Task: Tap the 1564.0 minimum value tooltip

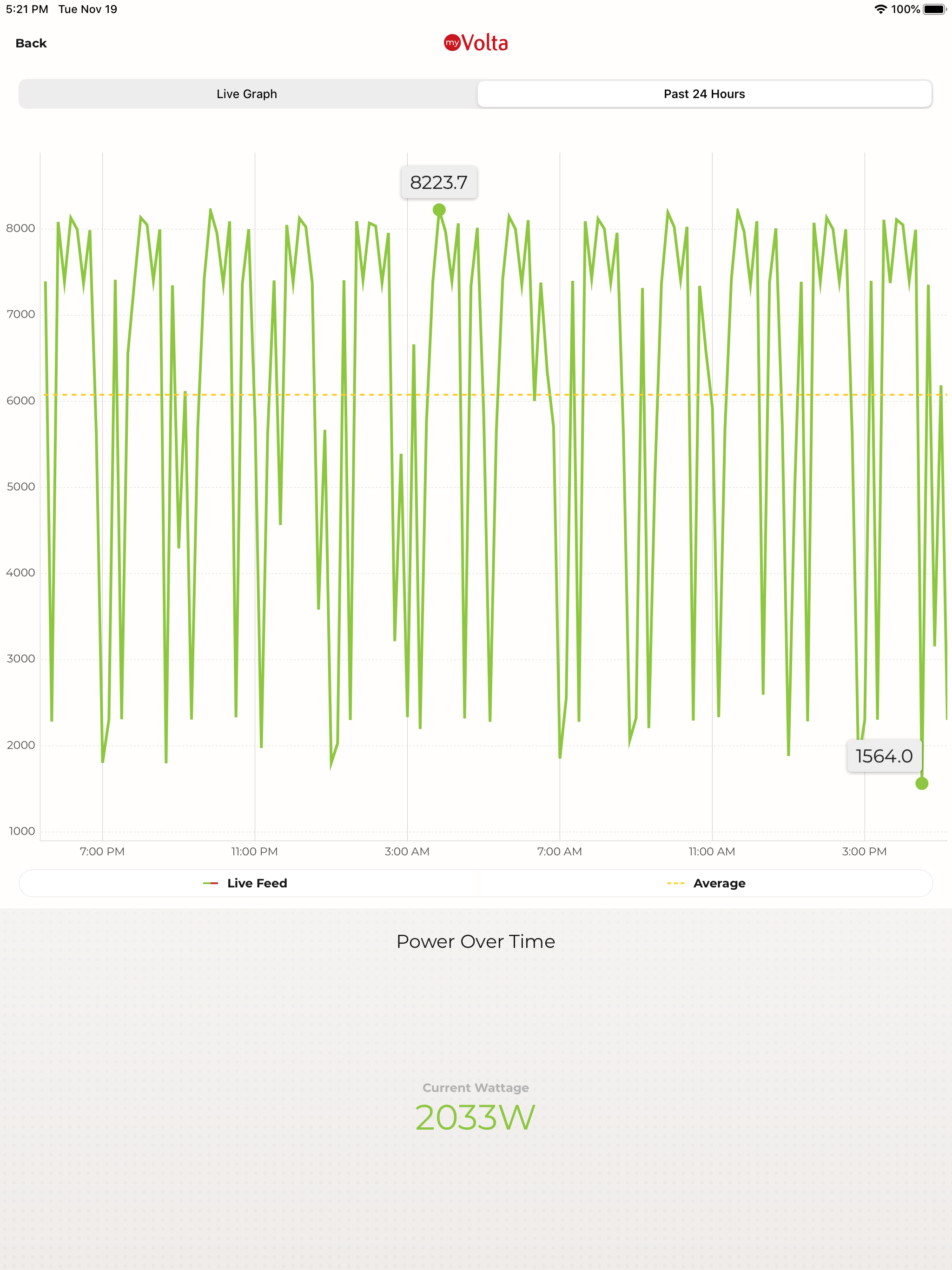Action: [x=884, y=756]
